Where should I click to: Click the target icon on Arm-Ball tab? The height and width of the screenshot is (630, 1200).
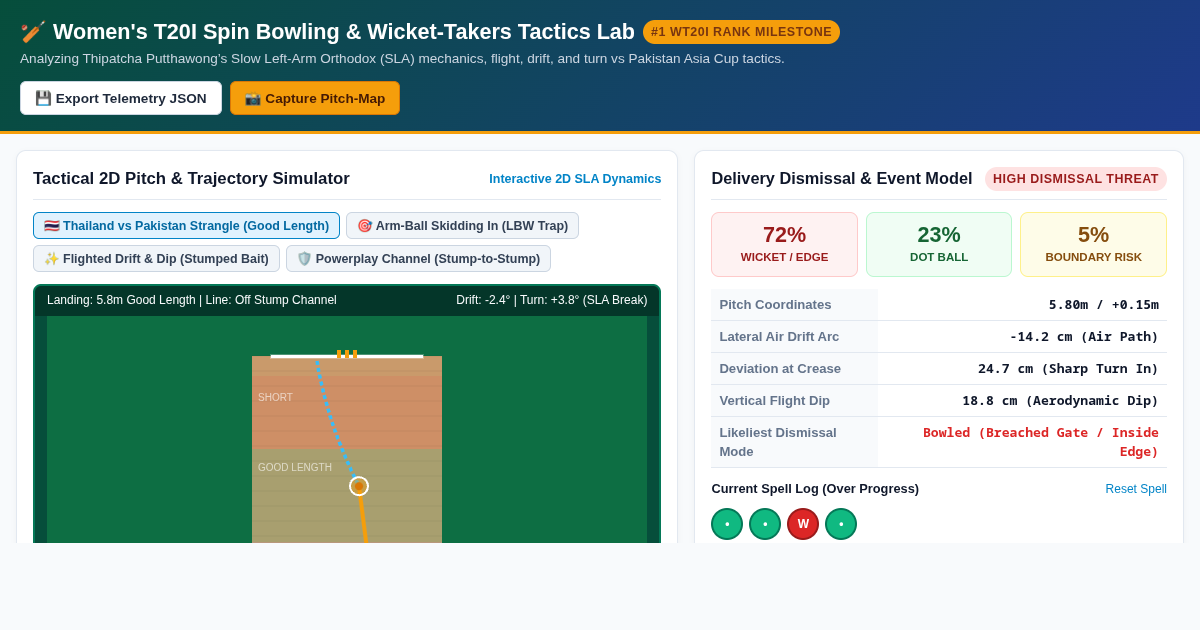365,226
